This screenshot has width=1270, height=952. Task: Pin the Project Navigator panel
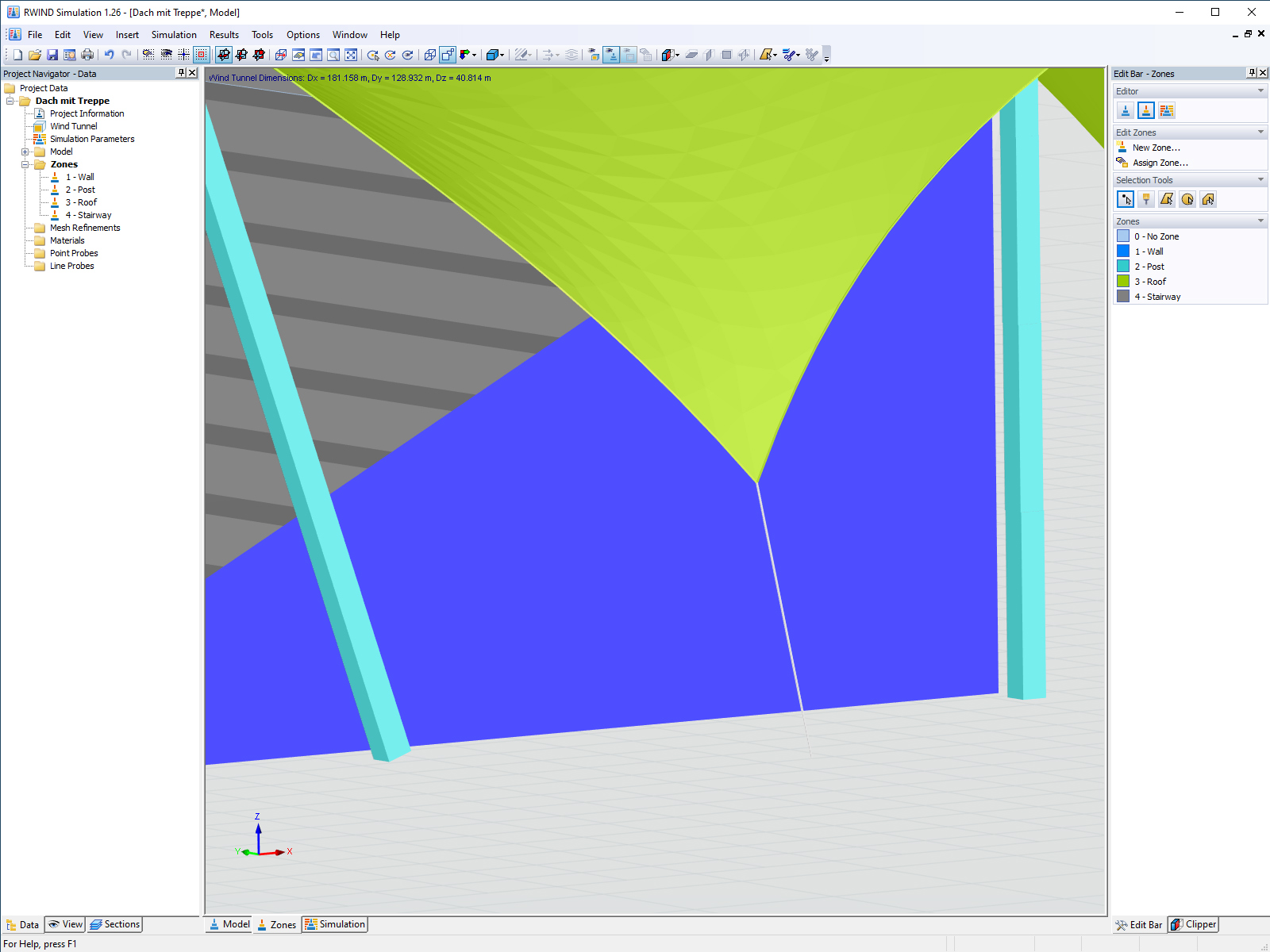[181, 73]
